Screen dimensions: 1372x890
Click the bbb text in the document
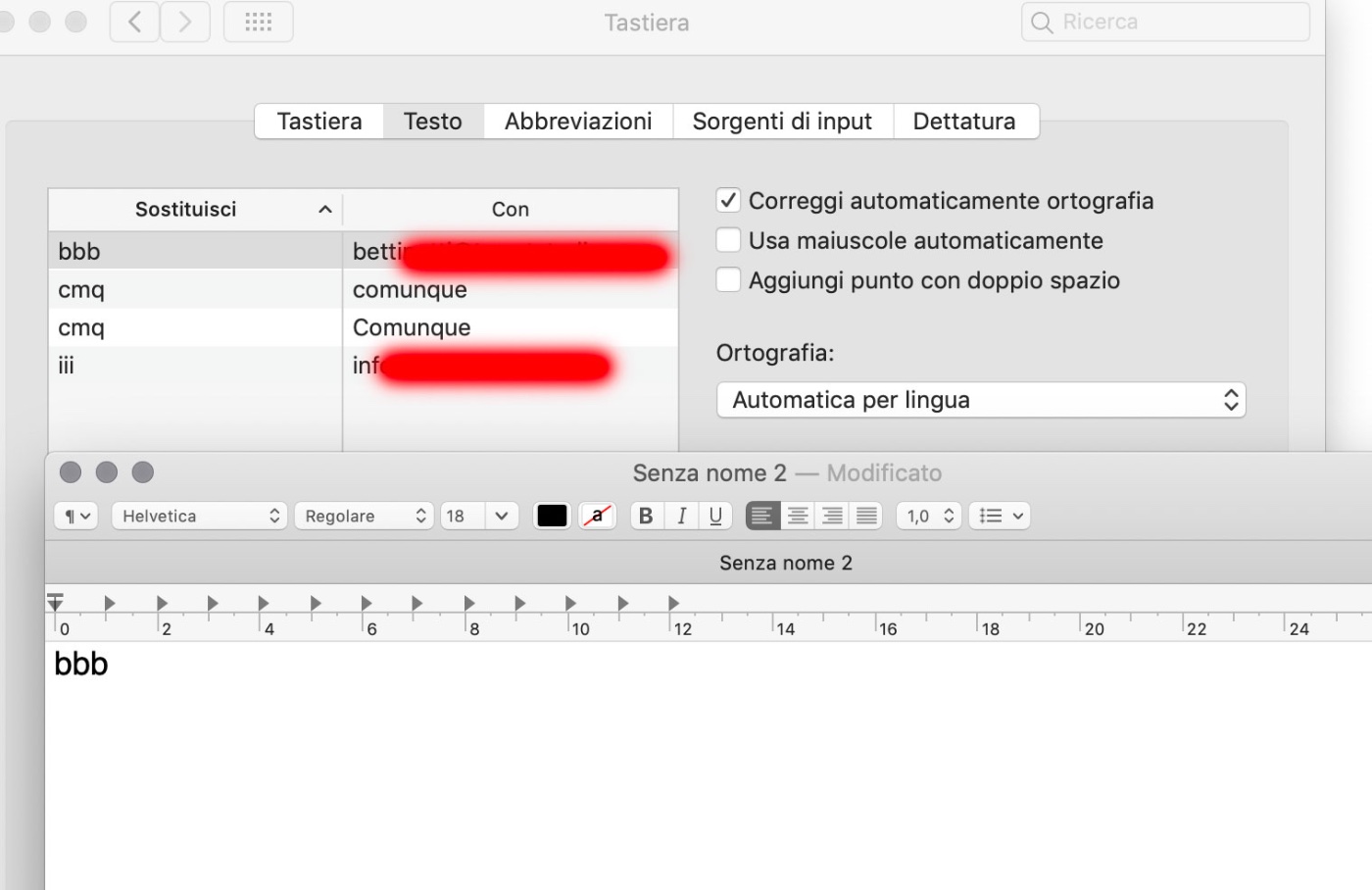[81, 665]
